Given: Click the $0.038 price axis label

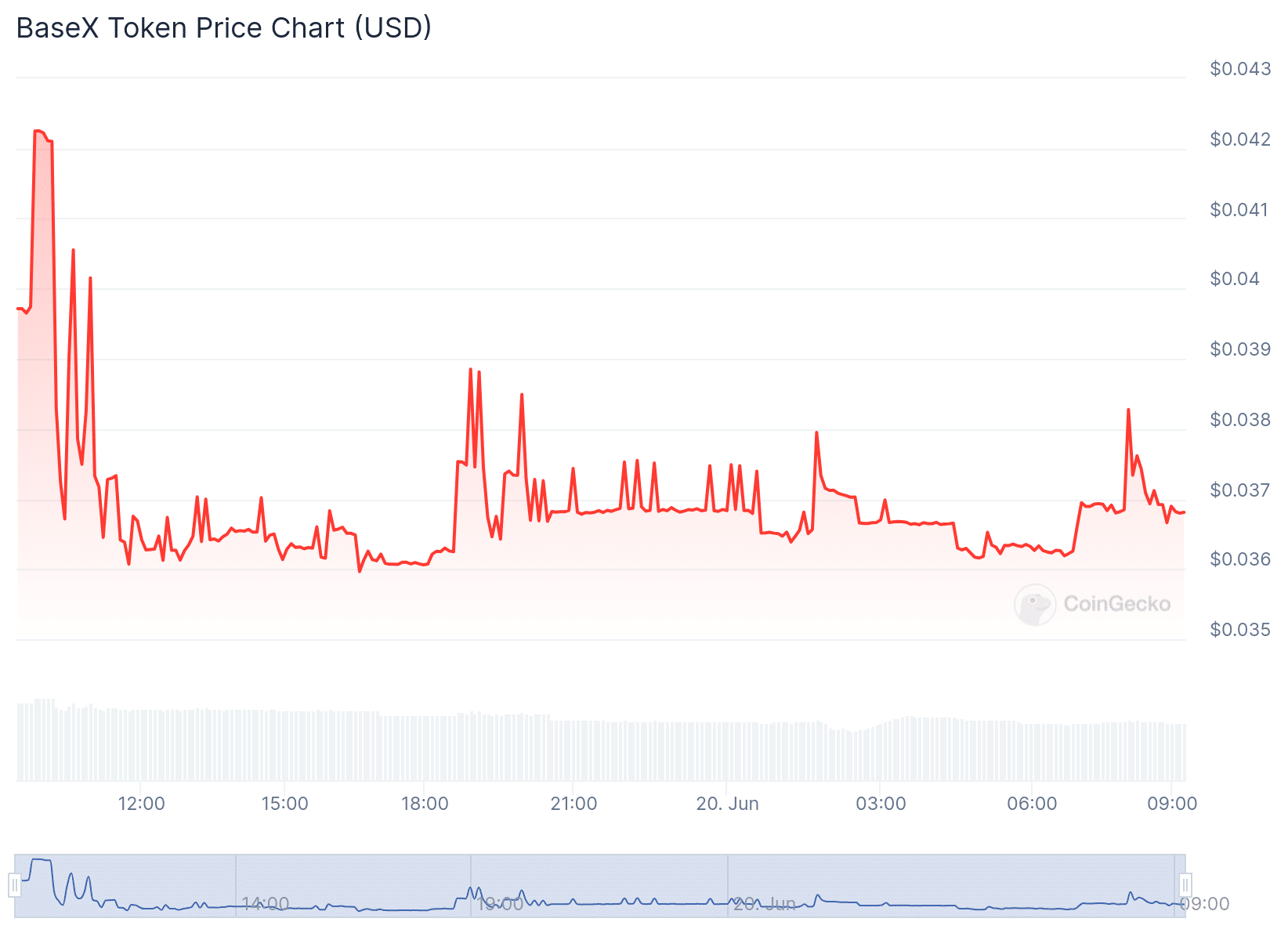Looking at the screenshot, I should [x=1240, y=420].
